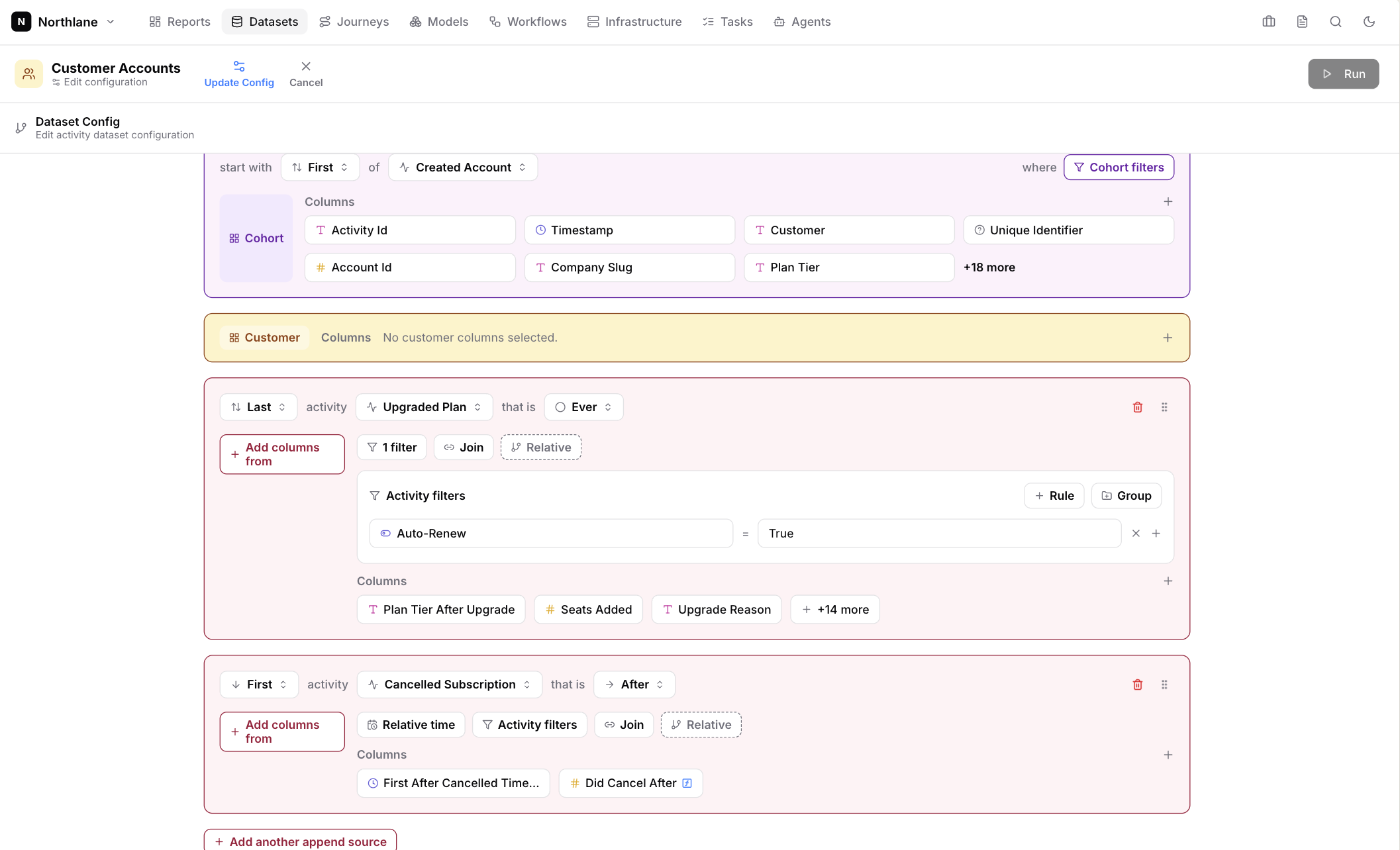Select the First After Cancelled Time column
This screenshot has height=850, width=1400.
[453, 783]
